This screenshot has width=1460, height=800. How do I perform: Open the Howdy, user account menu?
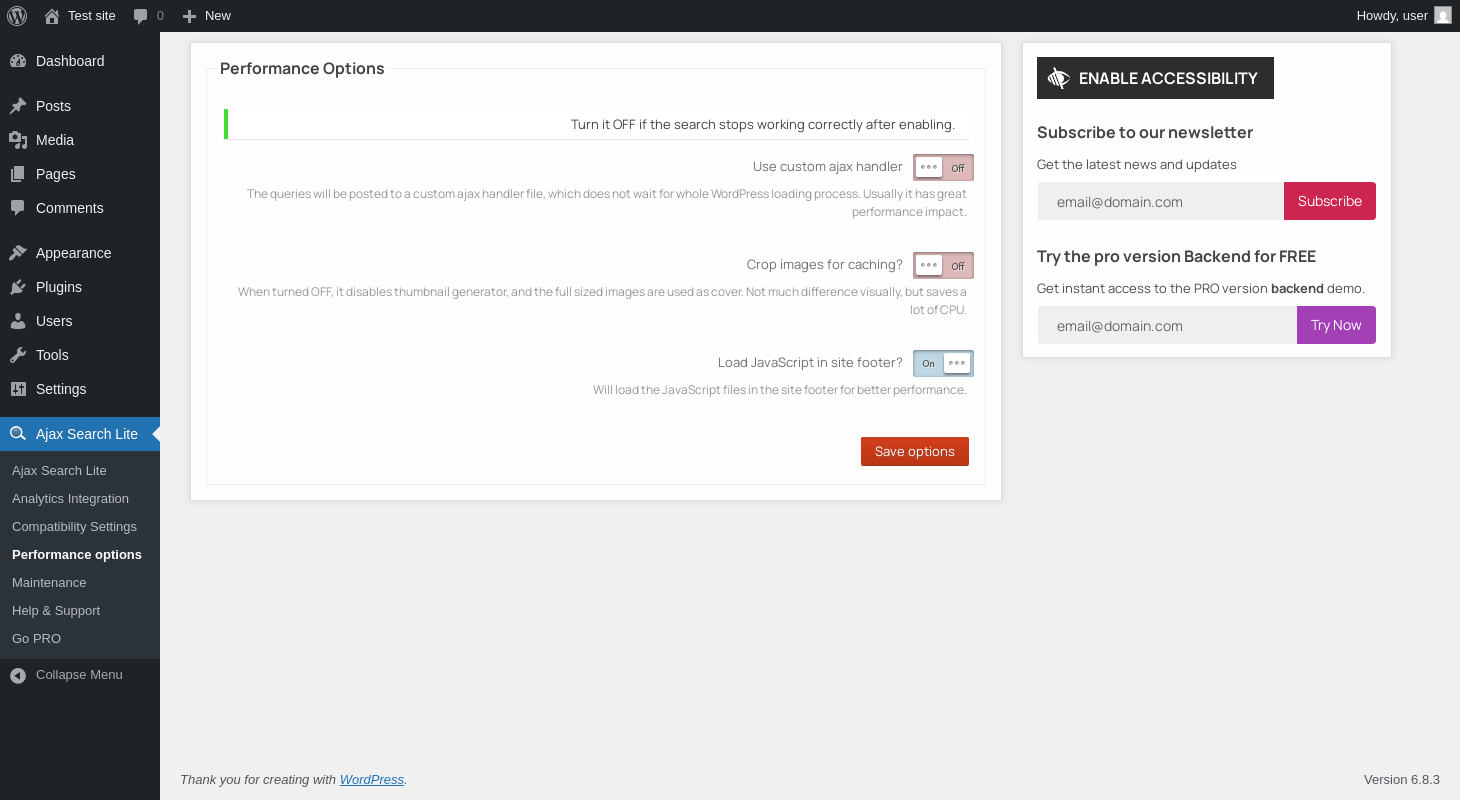coord(1392,15)
